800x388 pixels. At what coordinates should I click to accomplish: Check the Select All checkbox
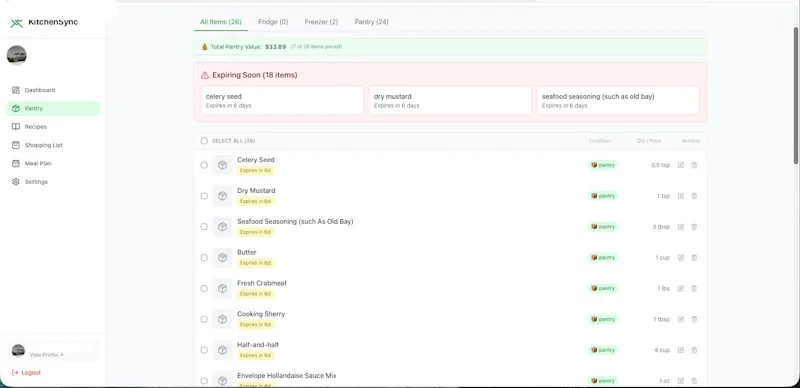[204, 141]
